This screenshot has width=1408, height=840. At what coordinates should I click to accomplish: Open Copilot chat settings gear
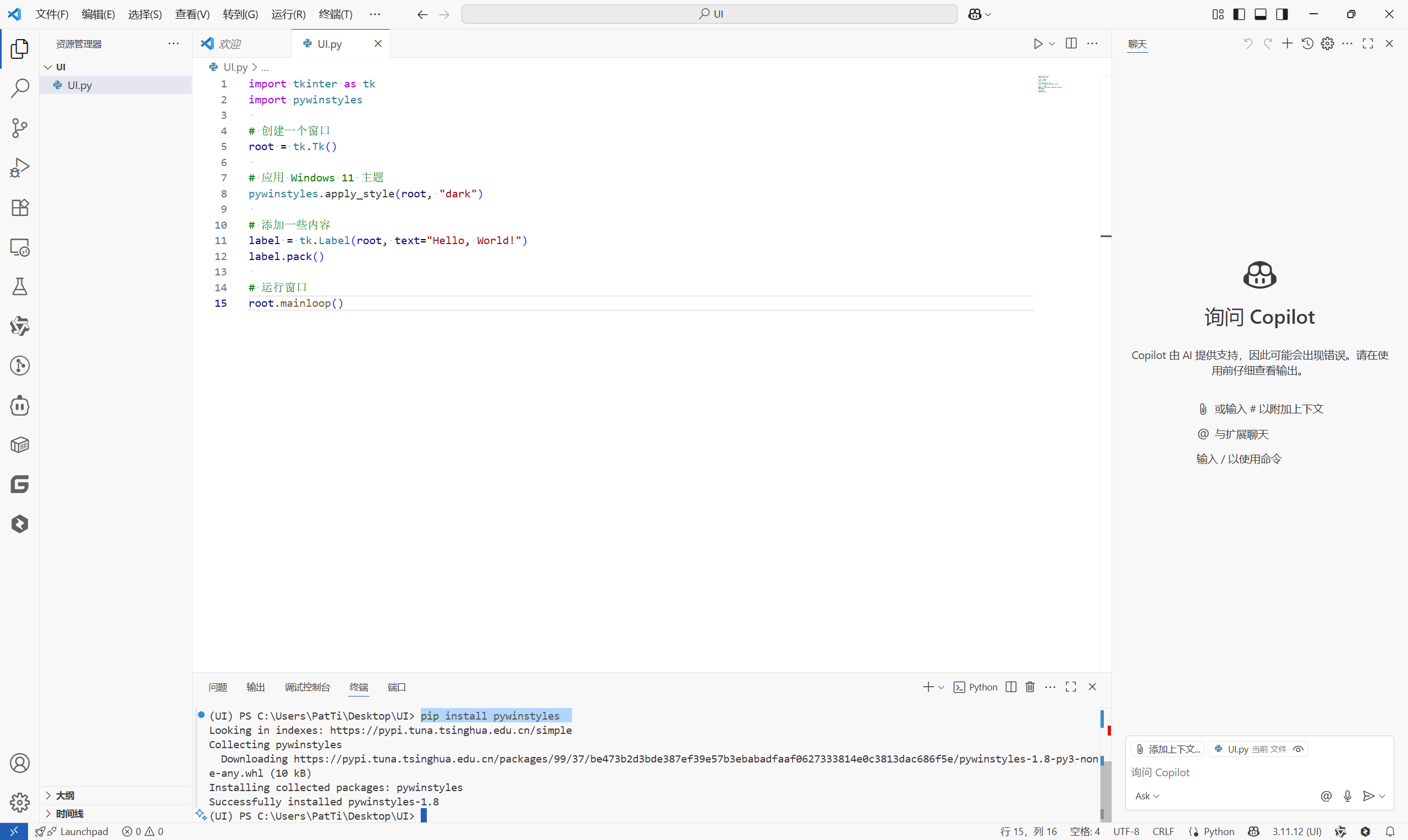[1328, 43]
